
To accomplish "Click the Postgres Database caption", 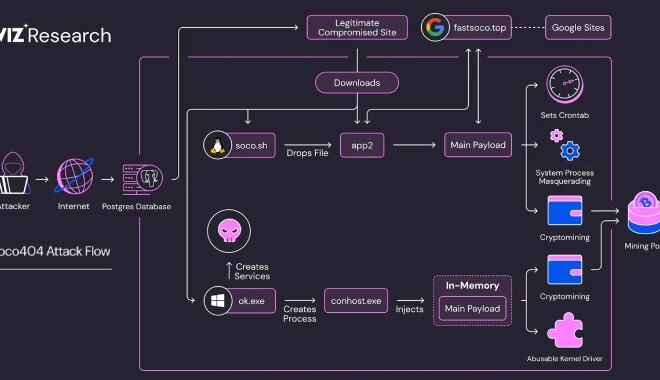I will coord(136,207).
